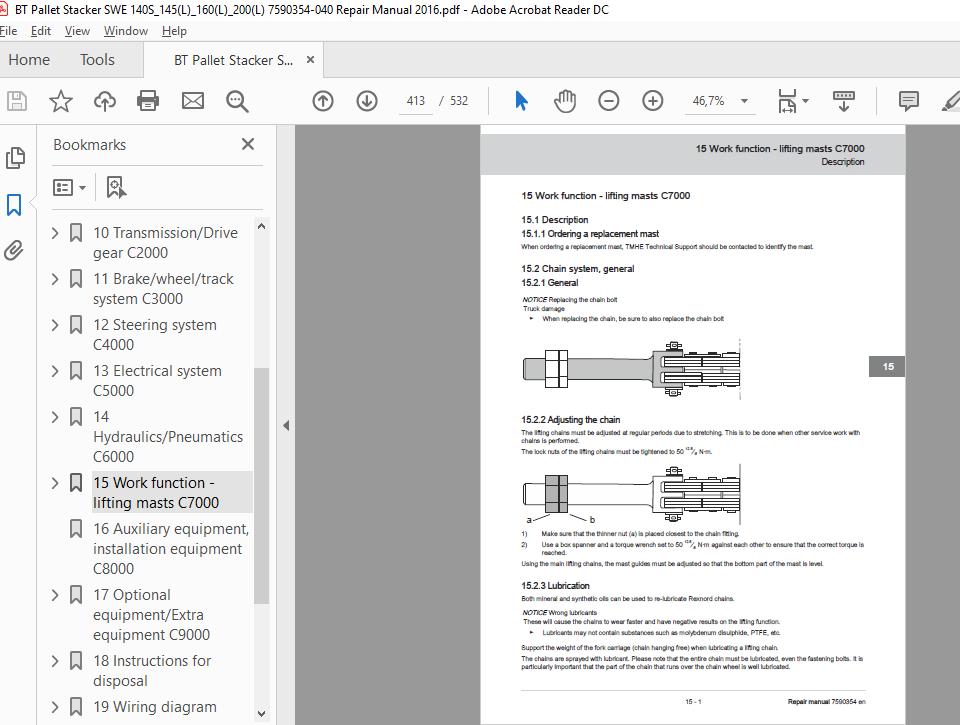
Task: Open bookmark 14 Hydraulics/Pneumatics C6000
Action: coord(168,437)
